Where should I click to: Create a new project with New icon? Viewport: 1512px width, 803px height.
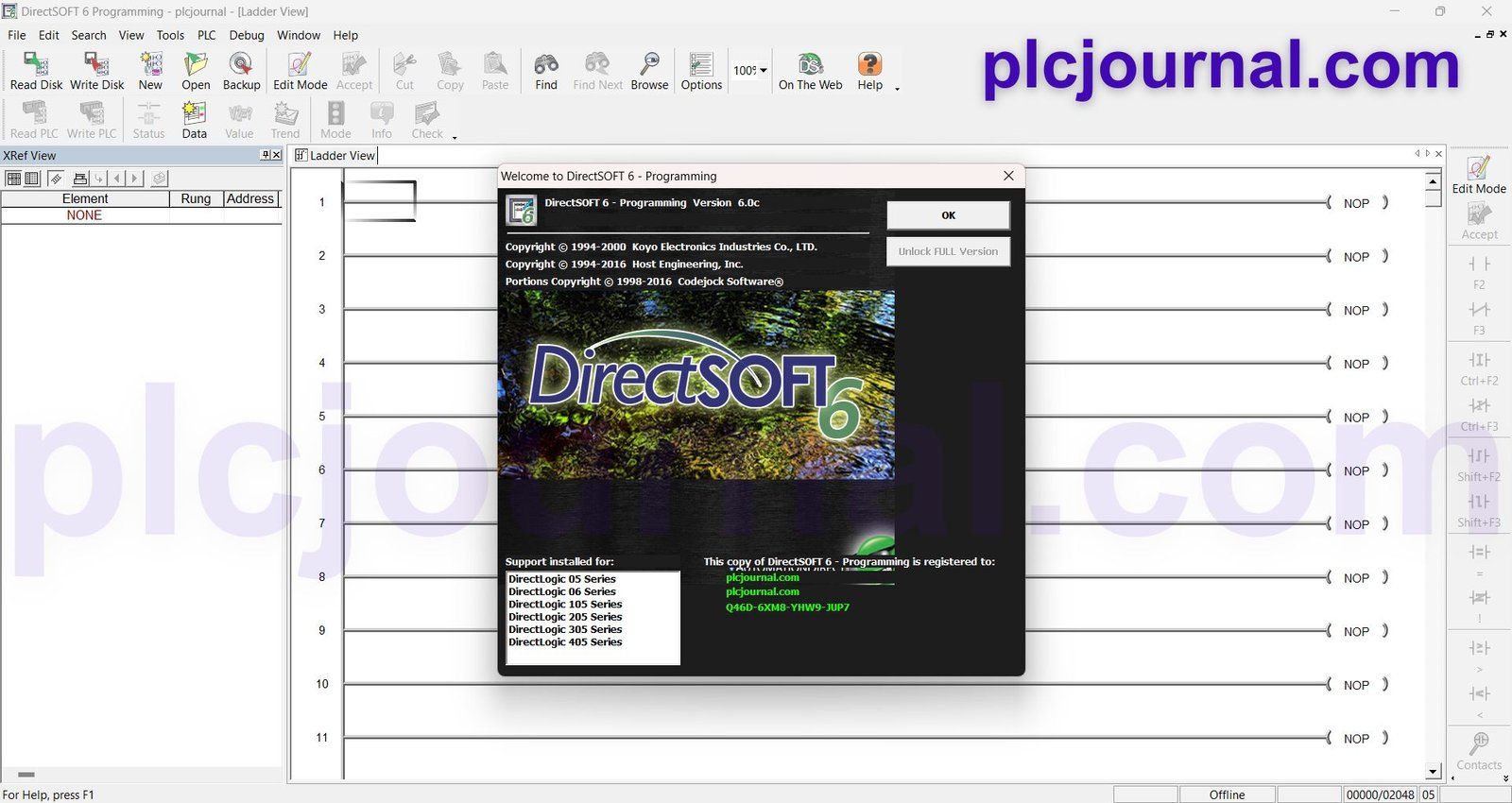click(150, 72)
